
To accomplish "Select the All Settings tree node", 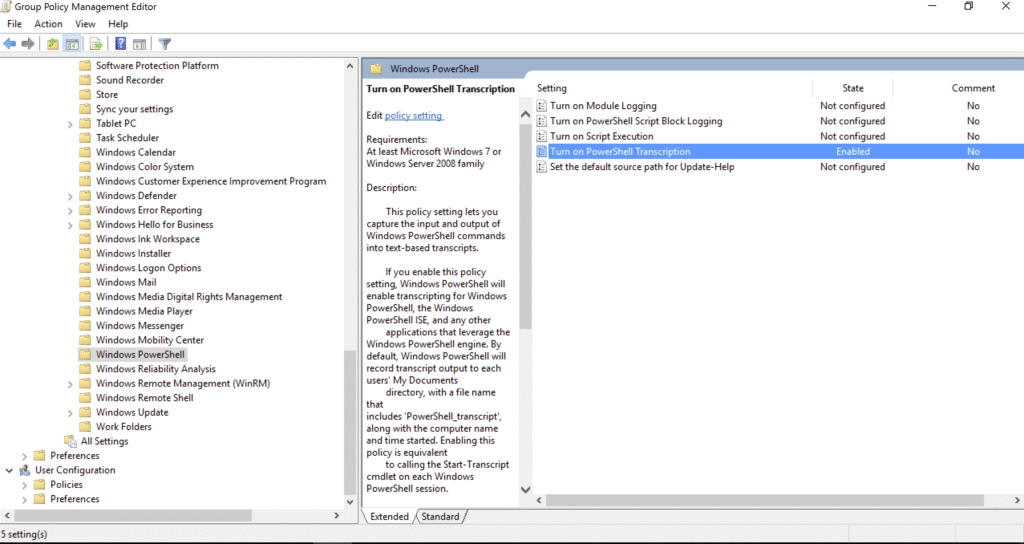I will pyautogui.click(x=104, y=441).
